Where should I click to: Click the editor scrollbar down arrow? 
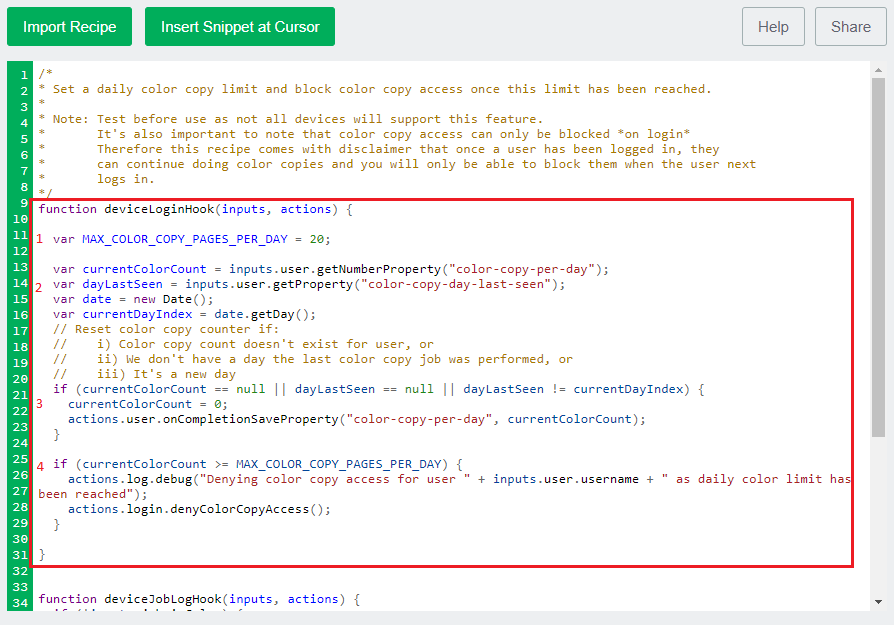pos(878,602)
